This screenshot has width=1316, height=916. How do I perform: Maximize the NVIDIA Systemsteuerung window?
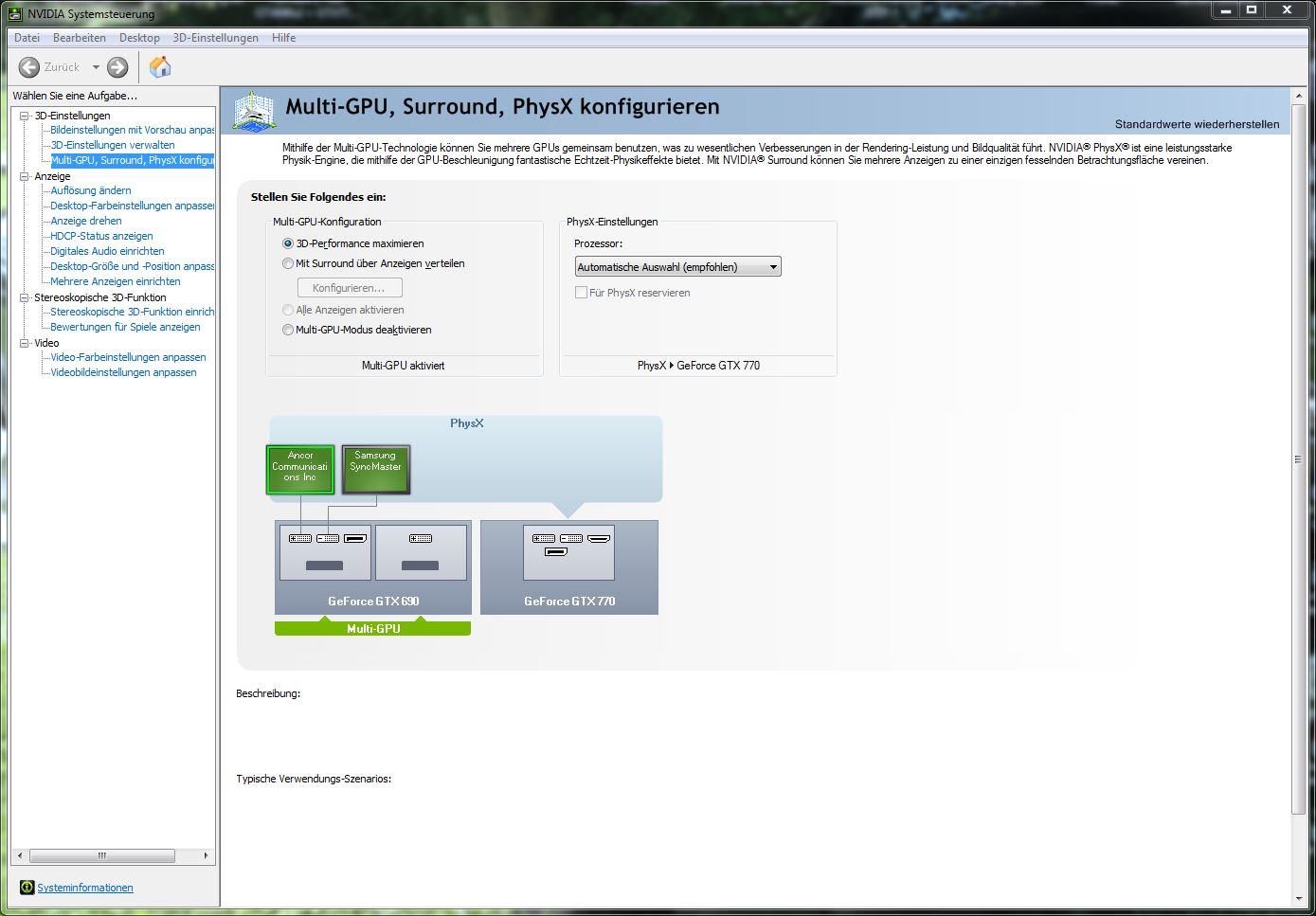tap(1251, 10)
